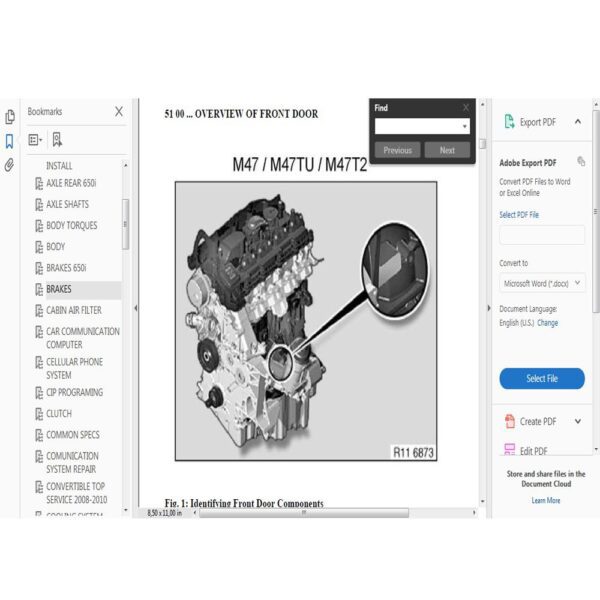Open the AXLE REAR 650i bookmark
This screenshot has height=600, width=600.
(x=71, y=183)
